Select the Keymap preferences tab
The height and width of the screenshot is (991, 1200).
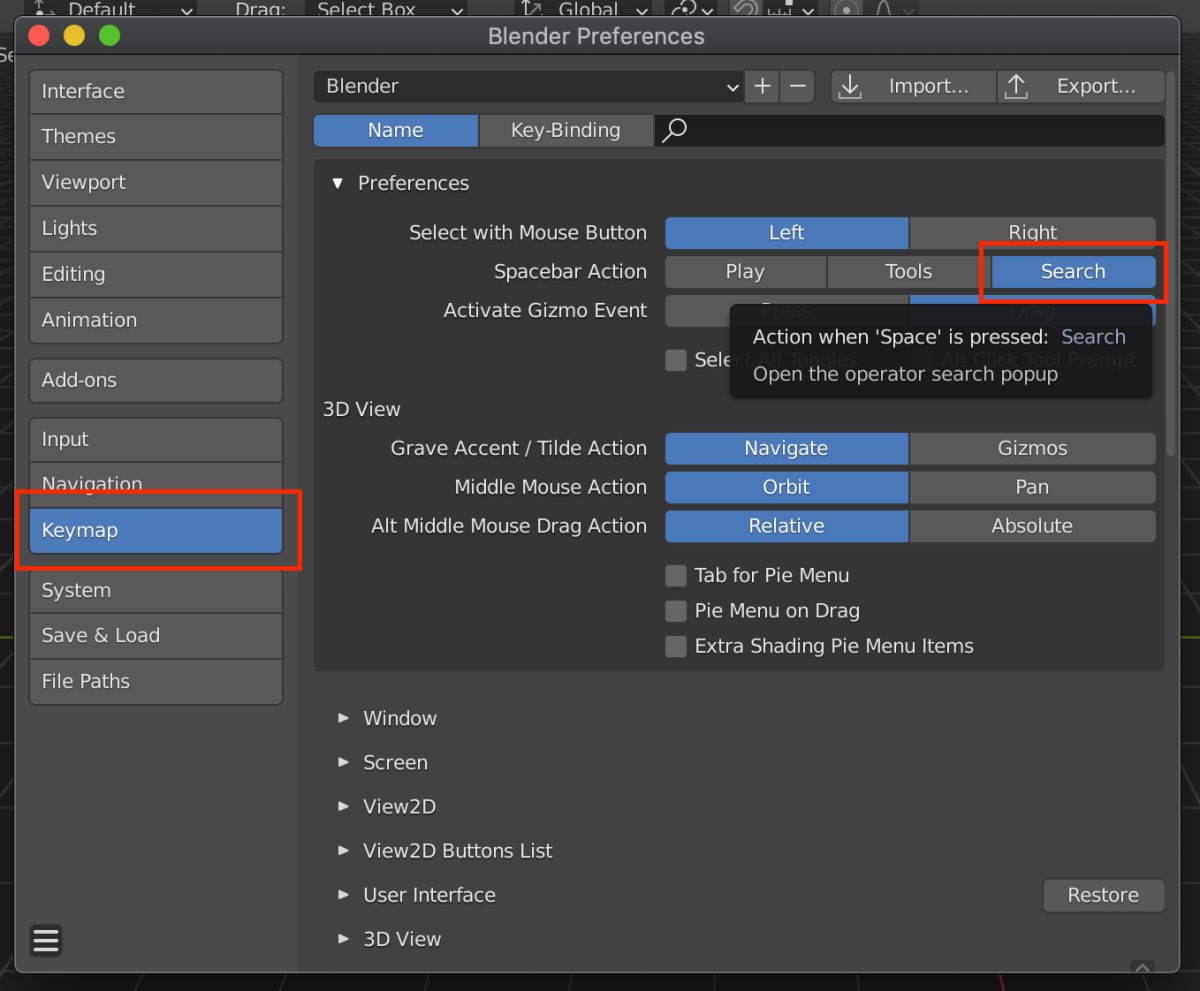[x=156, y=530]
